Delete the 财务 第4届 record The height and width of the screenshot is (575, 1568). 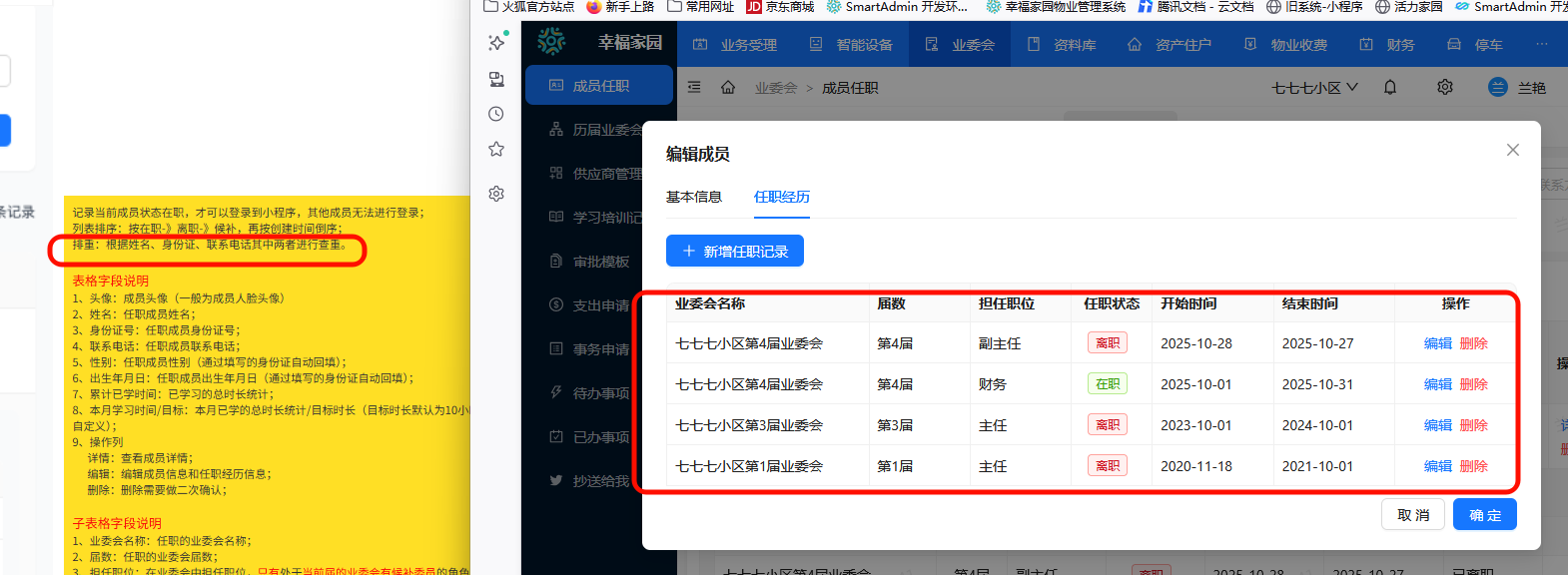(1474, 384)
